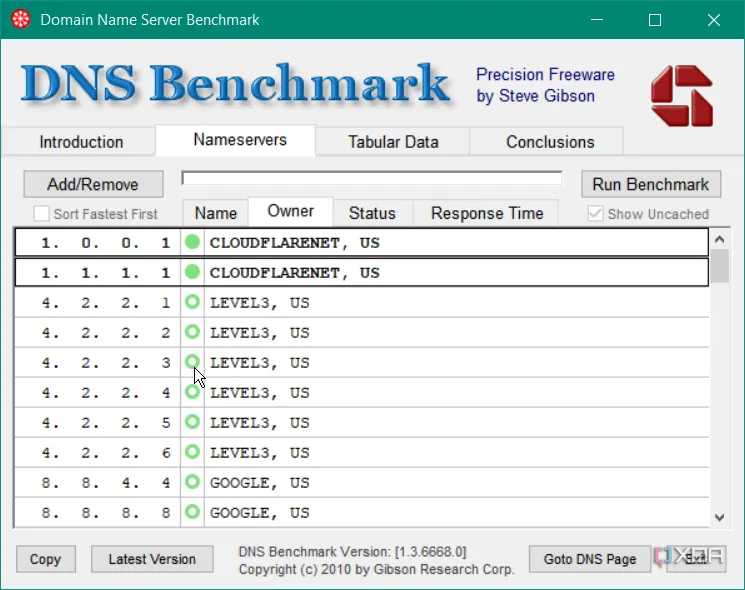
Task: Select the 1.1.1.1 IP address cell
Action: click(98, 273)
